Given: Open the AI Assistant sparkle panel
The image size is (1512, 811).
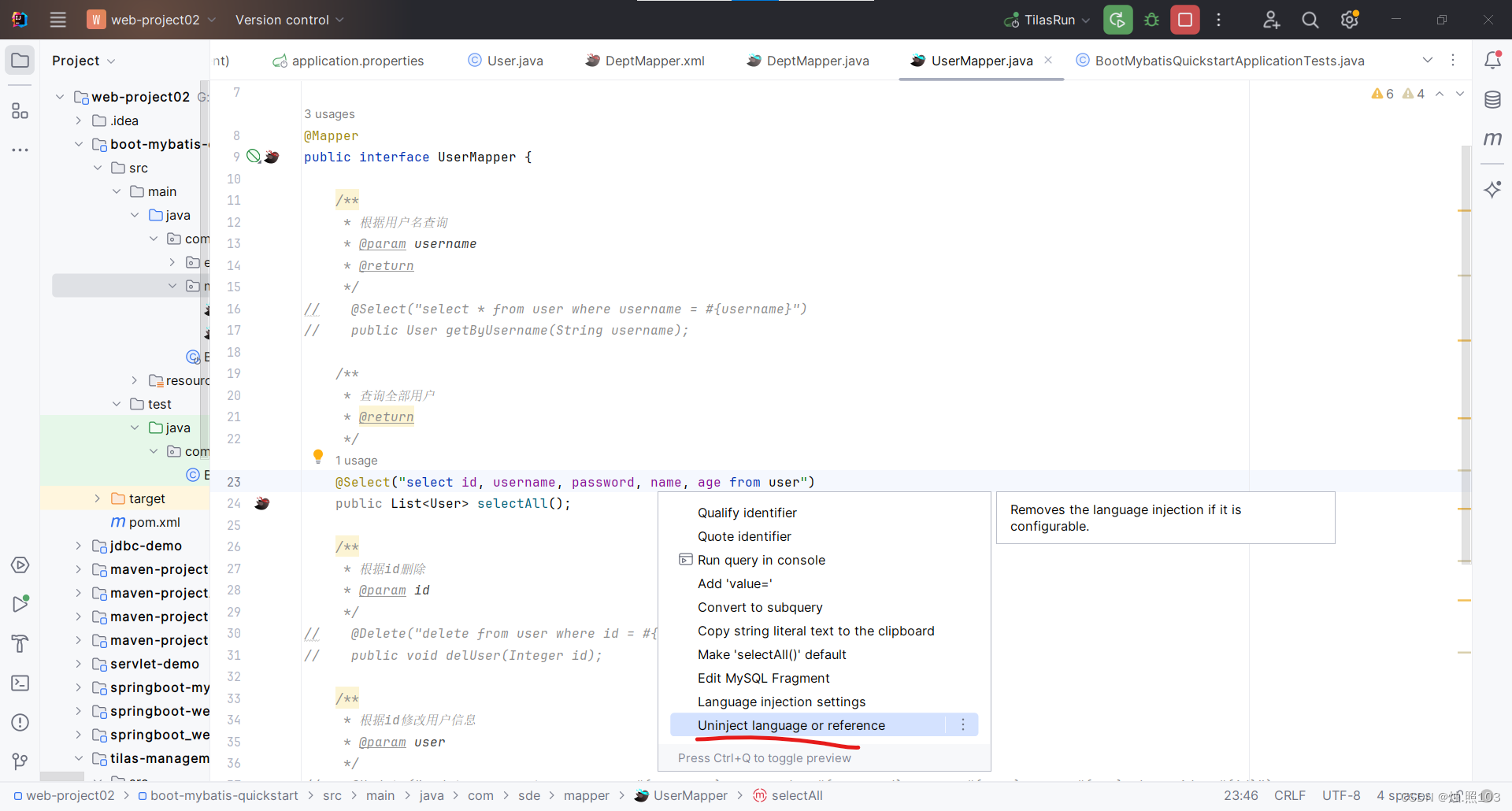Looking at the screenshot, I should coord(1492,189).
